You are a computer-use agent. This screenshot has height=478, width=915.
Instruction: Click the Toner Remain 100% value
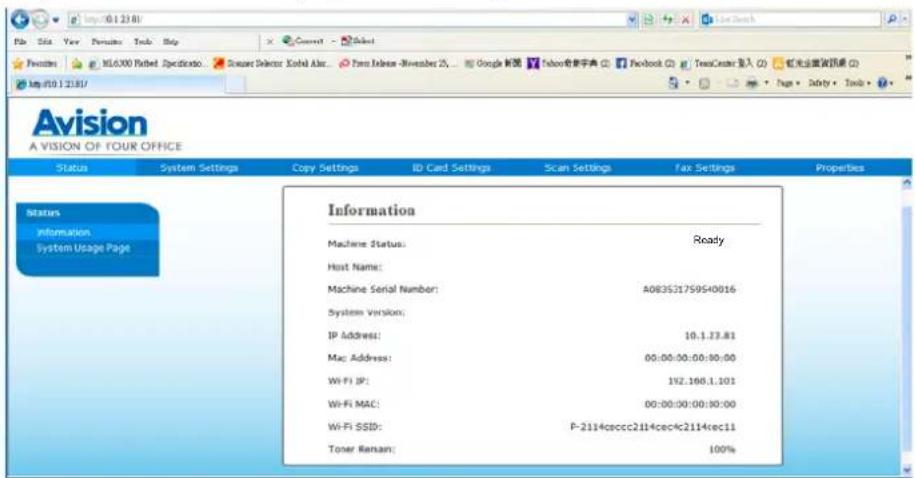coord(722,449)
